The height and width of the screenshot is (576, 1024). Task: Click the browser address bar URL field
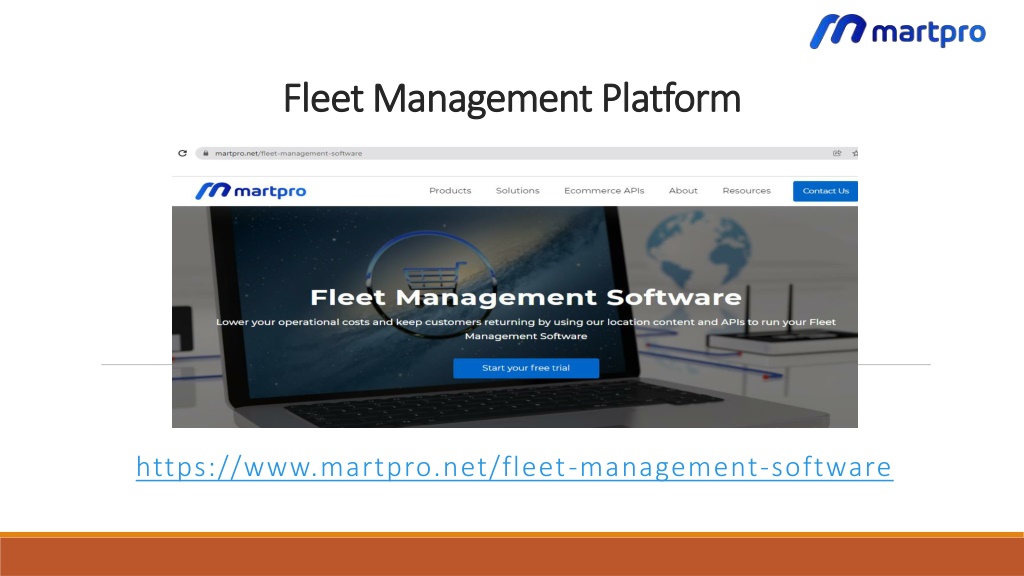526,153
